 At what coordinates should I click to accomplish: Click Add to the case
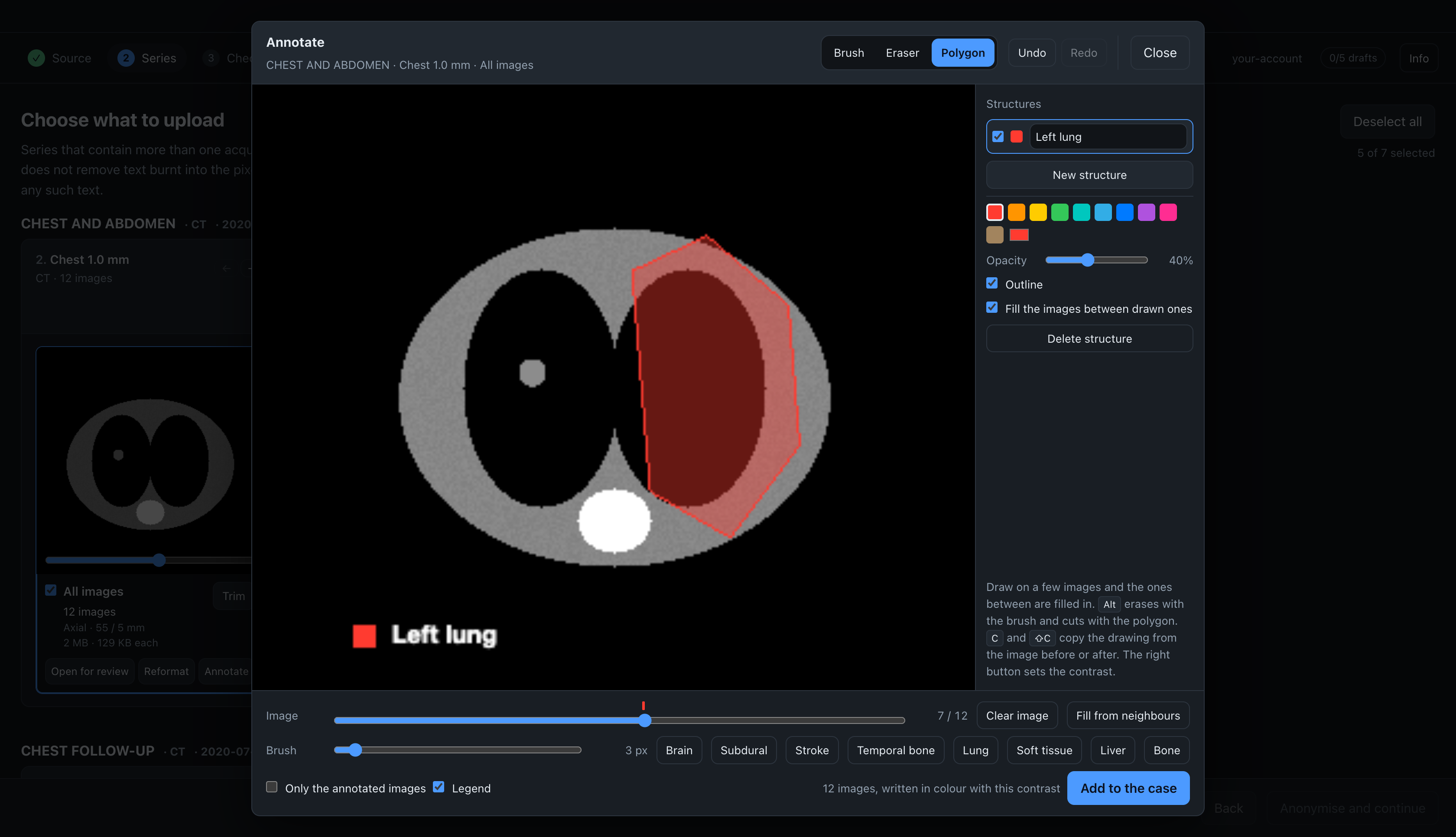pyautogui.click(x=1128, y=788)
